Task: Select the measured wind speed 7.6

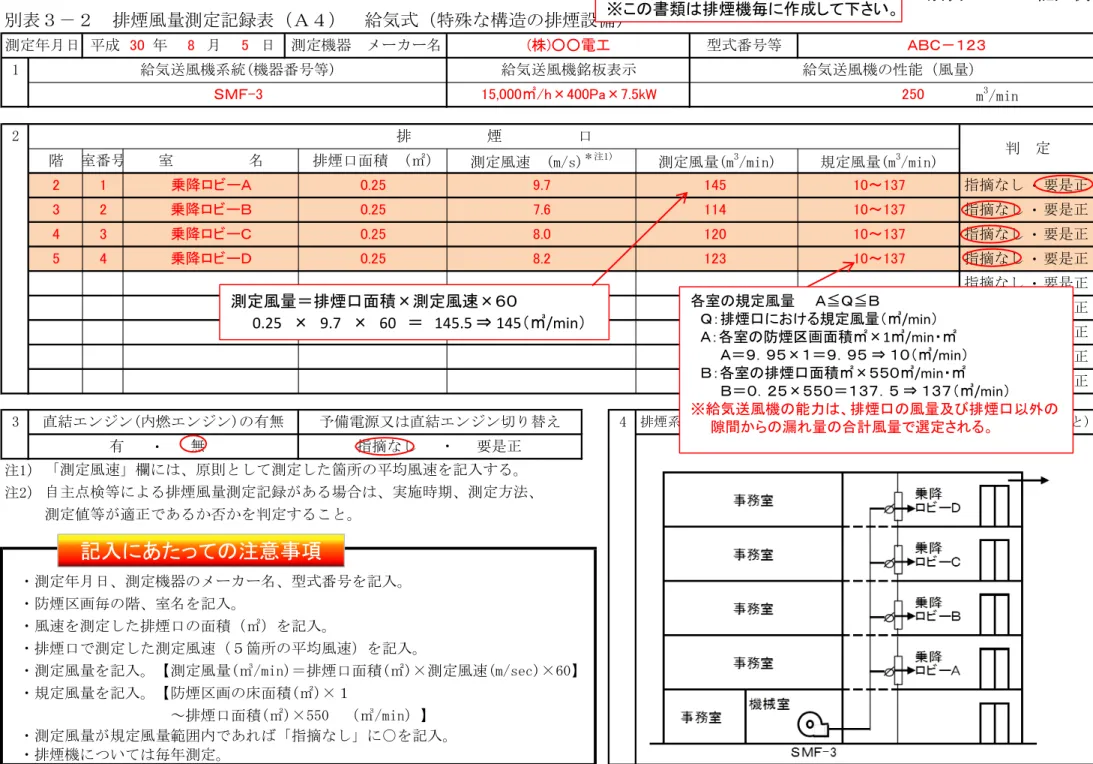Action: pos(542,209)
